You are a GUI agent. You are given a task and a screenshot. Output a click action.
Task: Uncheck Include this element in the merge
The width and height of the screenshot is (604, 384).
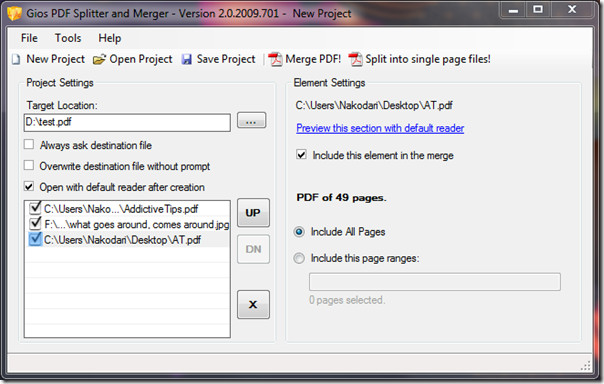coord(301,155)
